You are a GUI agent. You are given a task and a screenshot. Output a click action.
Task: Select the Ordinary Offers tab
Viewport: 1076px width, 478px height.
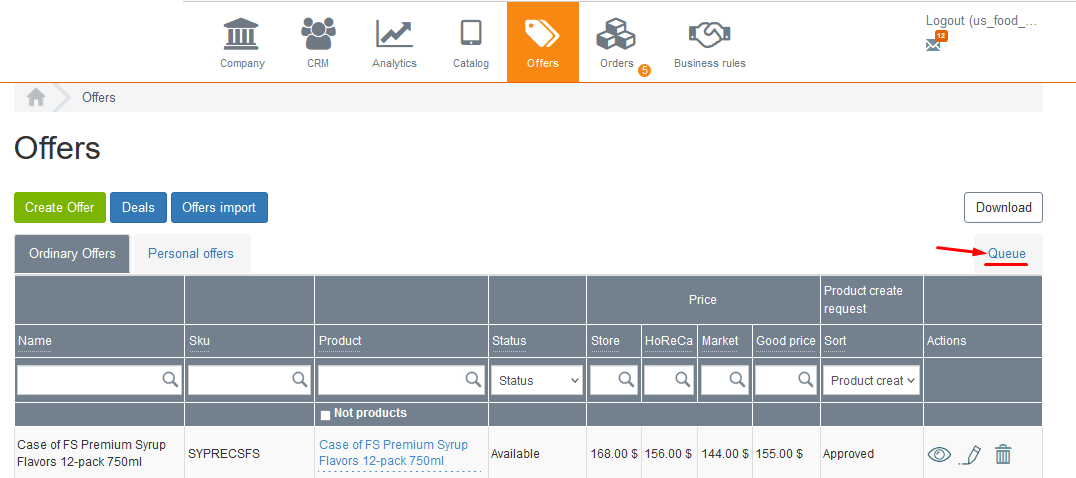72,254
